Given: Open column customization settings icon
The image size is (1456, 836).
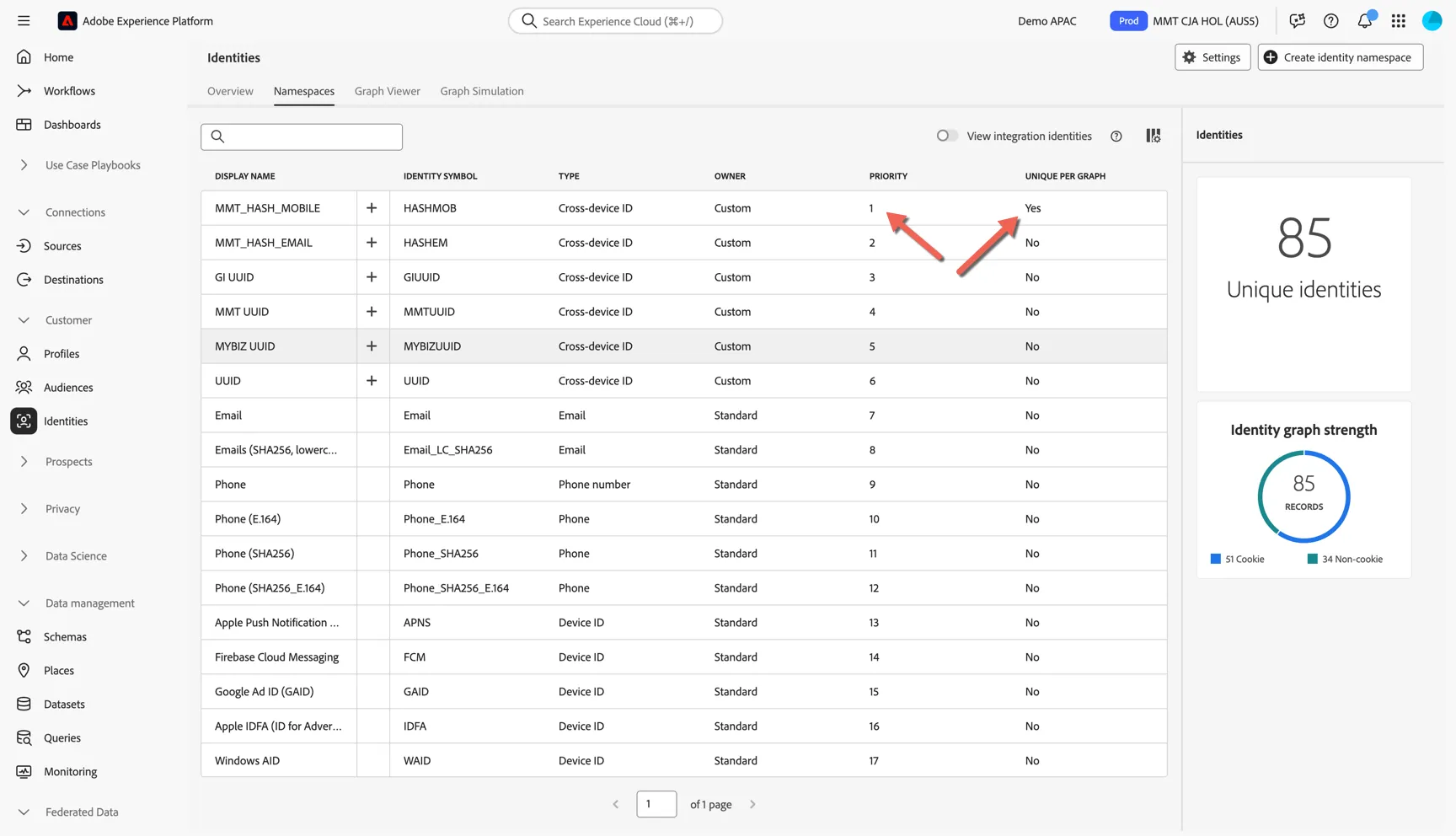Looking at the screenshot, I should [x=1154, y=136].
